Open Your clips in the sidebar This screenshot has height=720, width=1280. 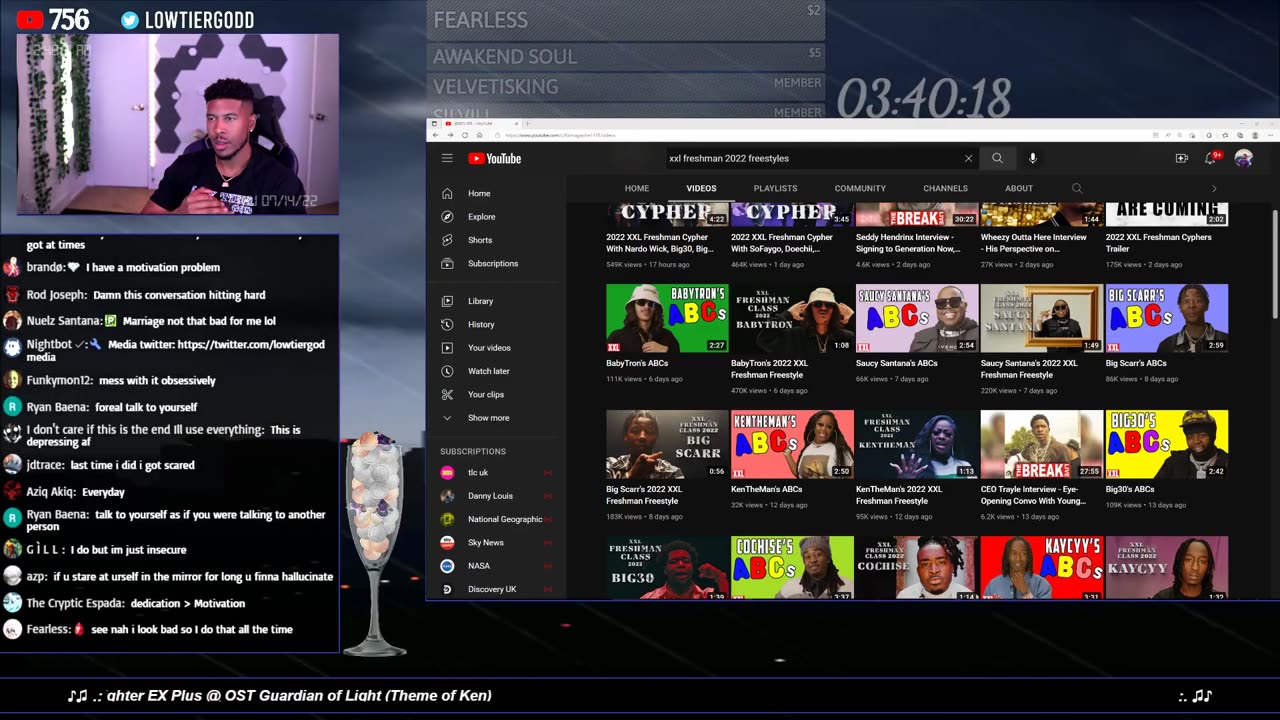point(496,394)
